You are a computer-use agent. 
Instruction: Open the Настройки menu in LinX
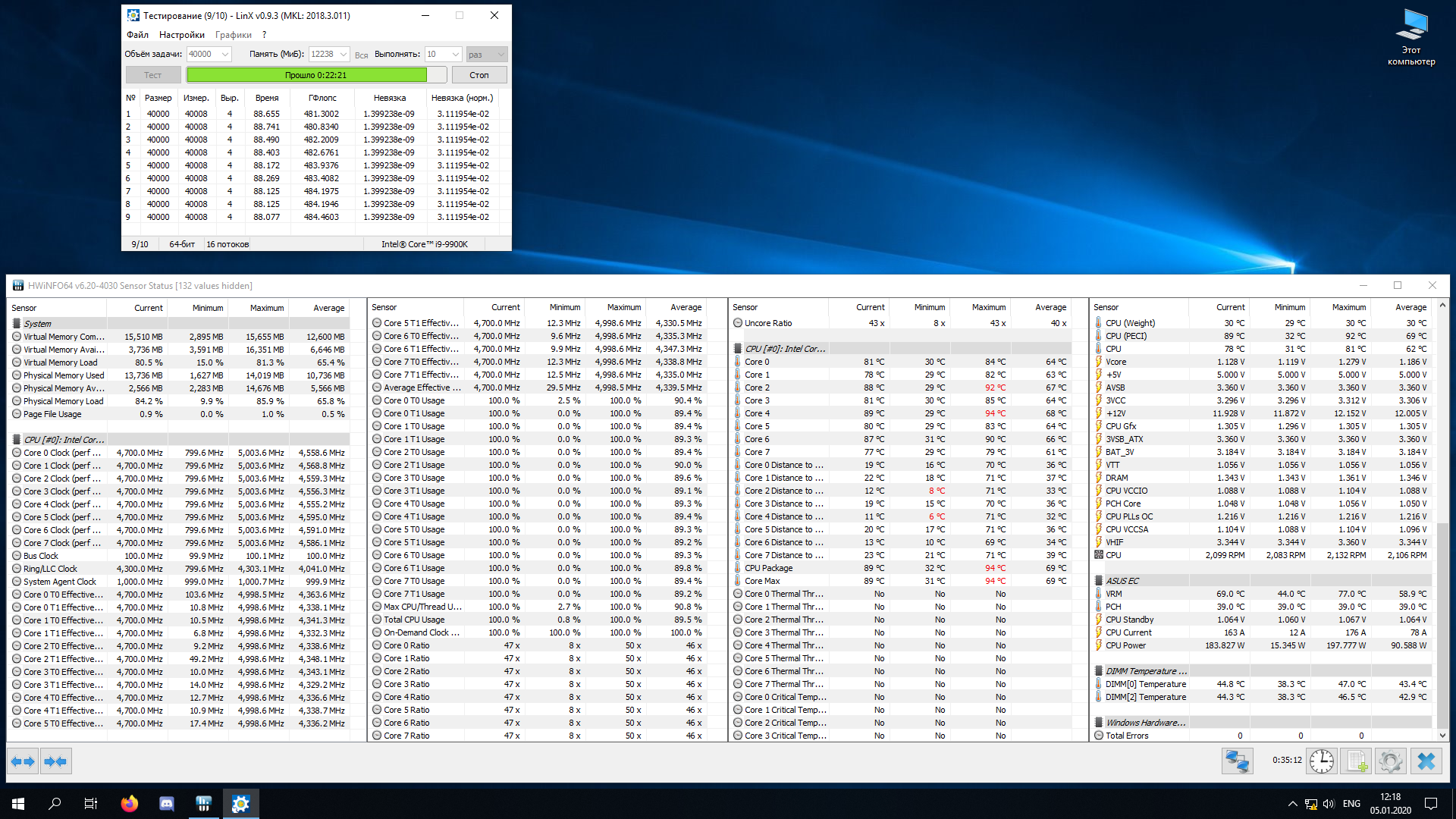point(181,35)
